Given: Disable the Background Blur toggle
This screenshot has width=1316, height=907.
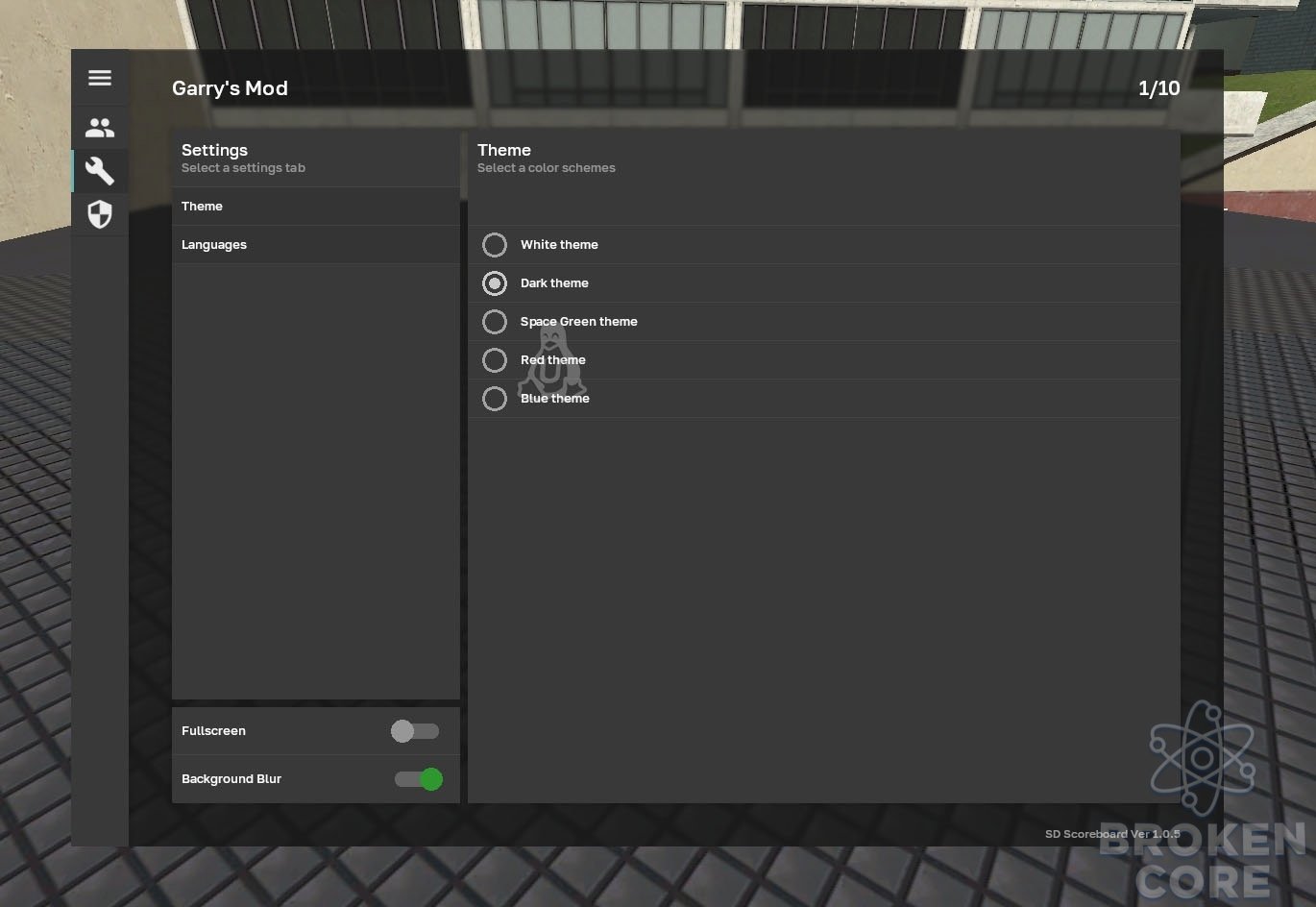Looking at the screenshot, I should click(419, 779).
